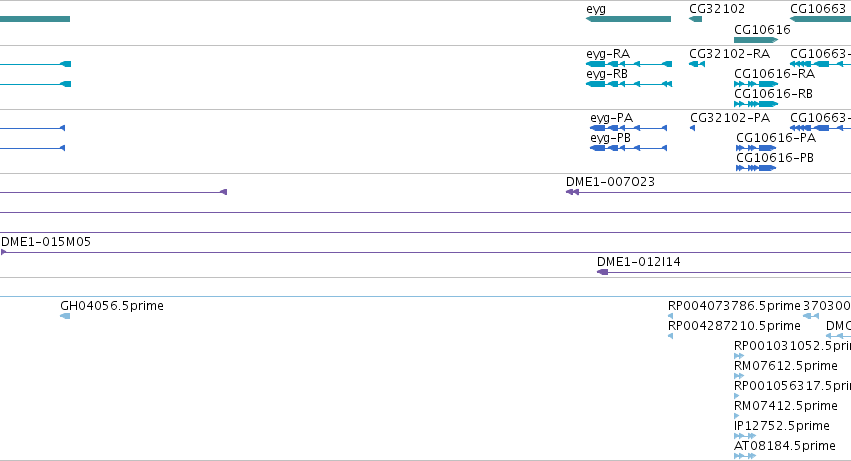
Task: Click the CG32102 gene label
Action: point(717,9)
